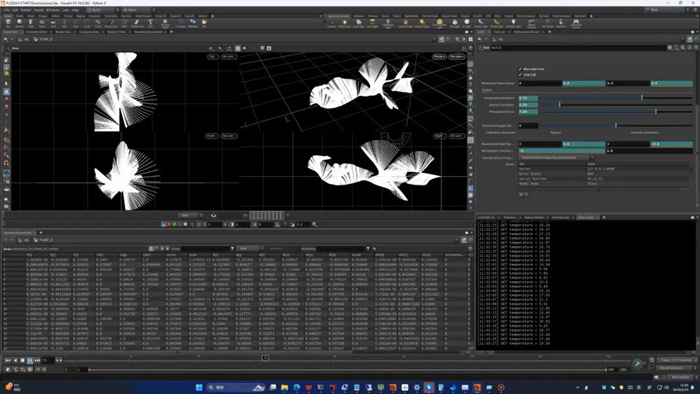Click the eye icon below the viewport
Image resolution: width=700 pixels, height=394 pixels.
[213, 216]
